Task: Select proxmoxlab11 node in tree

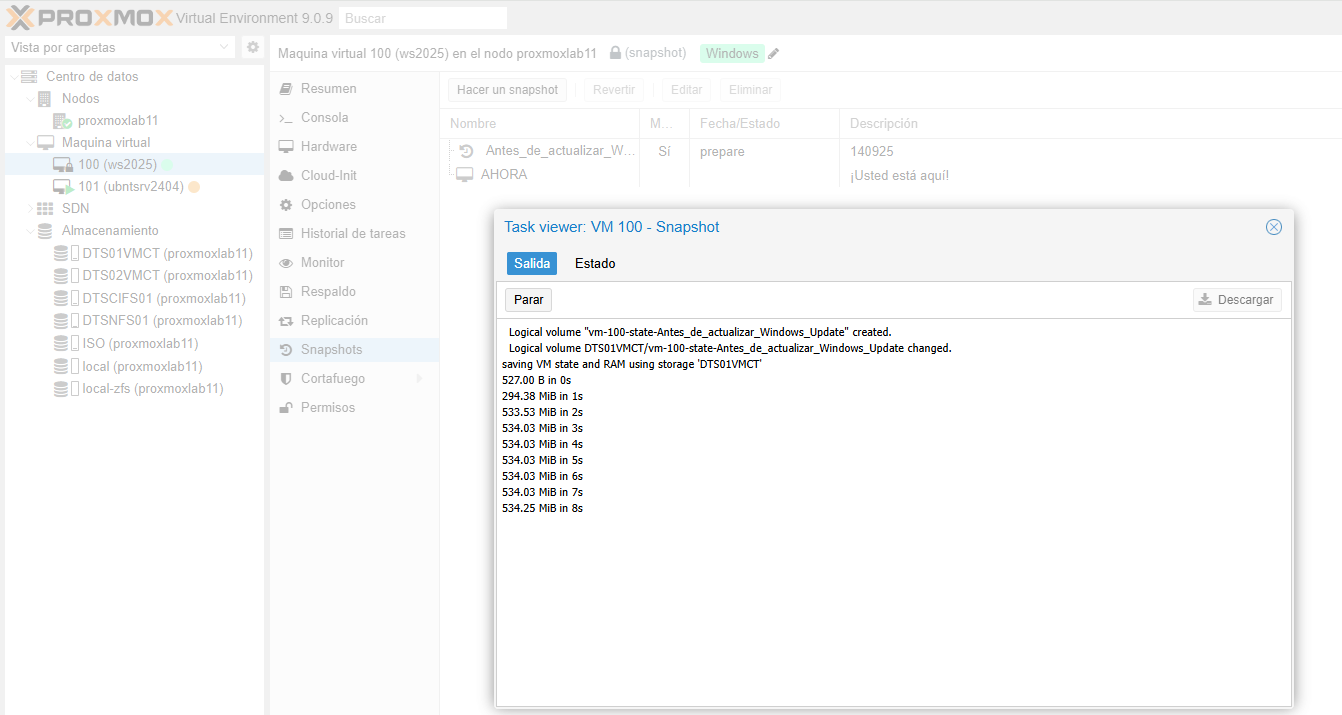Action: (118, 120)
